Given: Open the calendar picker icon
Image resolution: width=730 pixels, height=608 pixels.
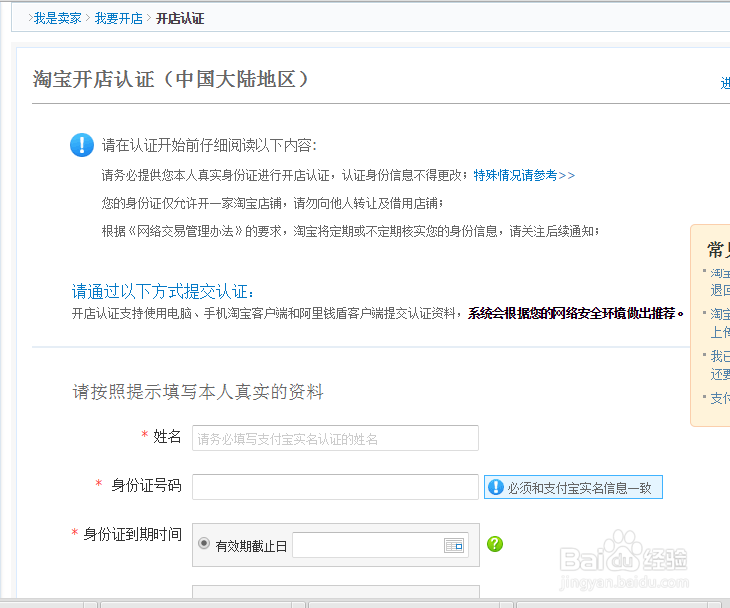Looking at the screenshot, I should coord(453,545).
